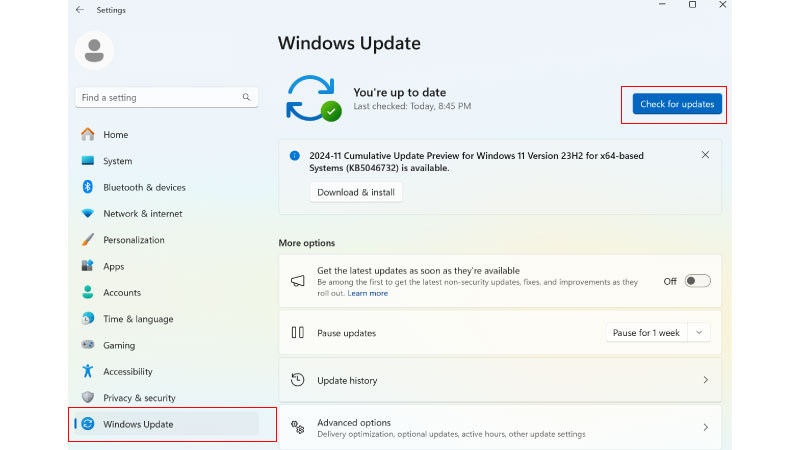This screenshot has height=450, width=800.
Task: Open Update history via its chevron
Action: (706, 380)
